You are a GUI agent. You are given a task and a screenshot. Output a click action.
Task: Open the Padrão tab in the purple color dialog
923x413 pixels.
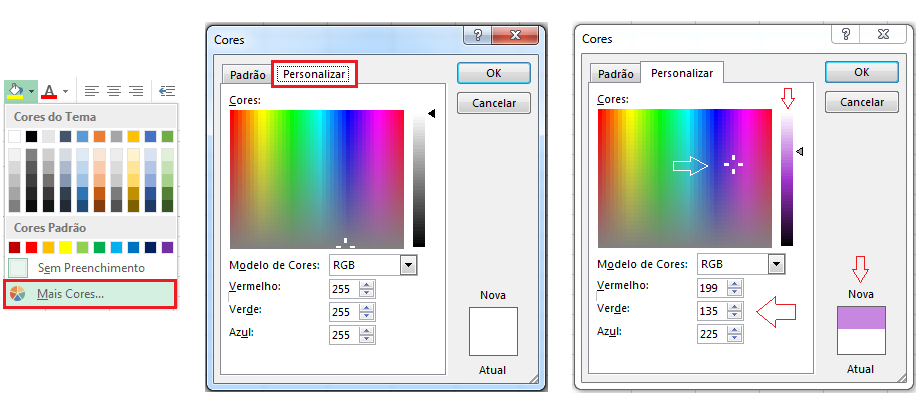coord(615,73)
